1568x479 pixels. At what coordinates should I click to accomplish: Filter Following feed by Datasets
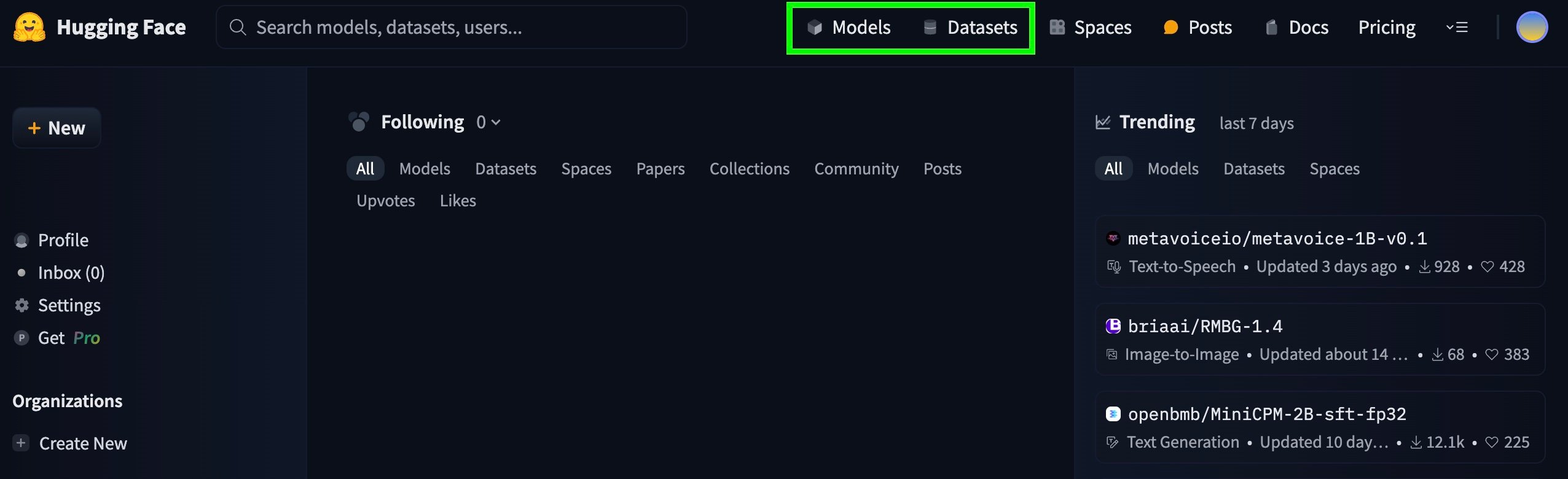click(506, 168)
